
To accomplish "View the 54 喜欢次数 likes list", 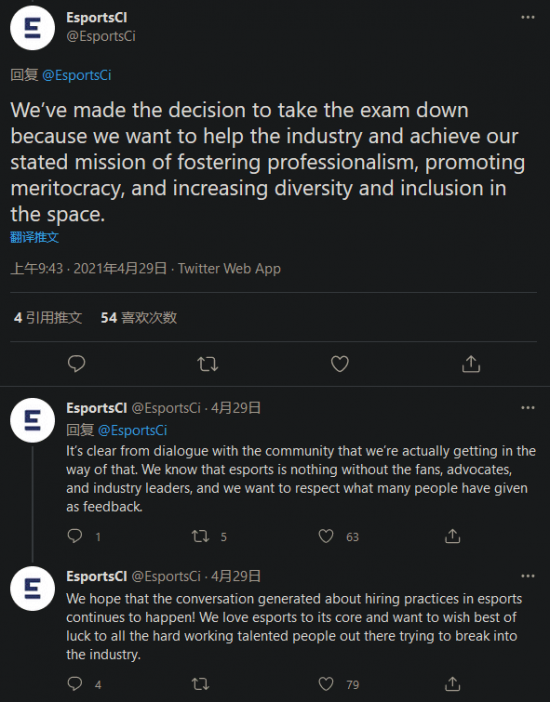I will (139, 318).
